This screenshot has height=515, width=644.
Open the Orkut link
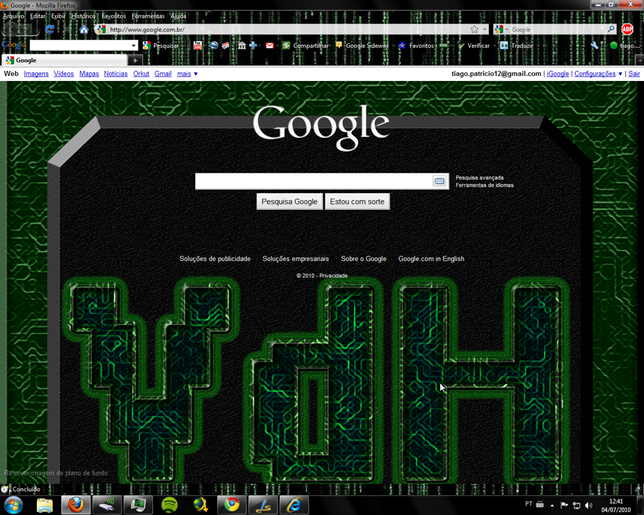(141, 74)
